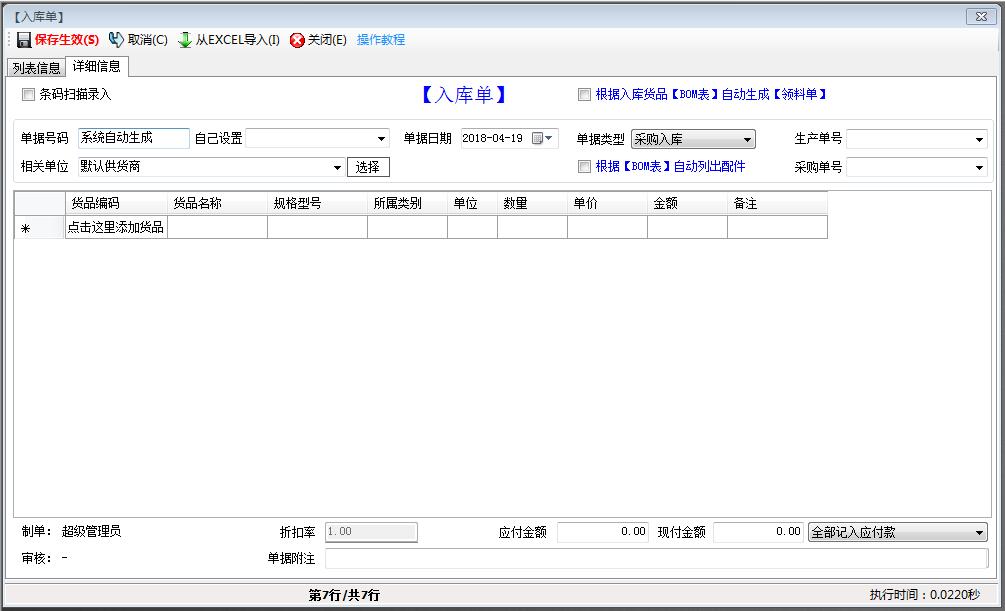Image resolution: width=1005 pixels, height=611 pixels.
Task: Click the 现付金额 amount field
Action: tap(758, 532)
